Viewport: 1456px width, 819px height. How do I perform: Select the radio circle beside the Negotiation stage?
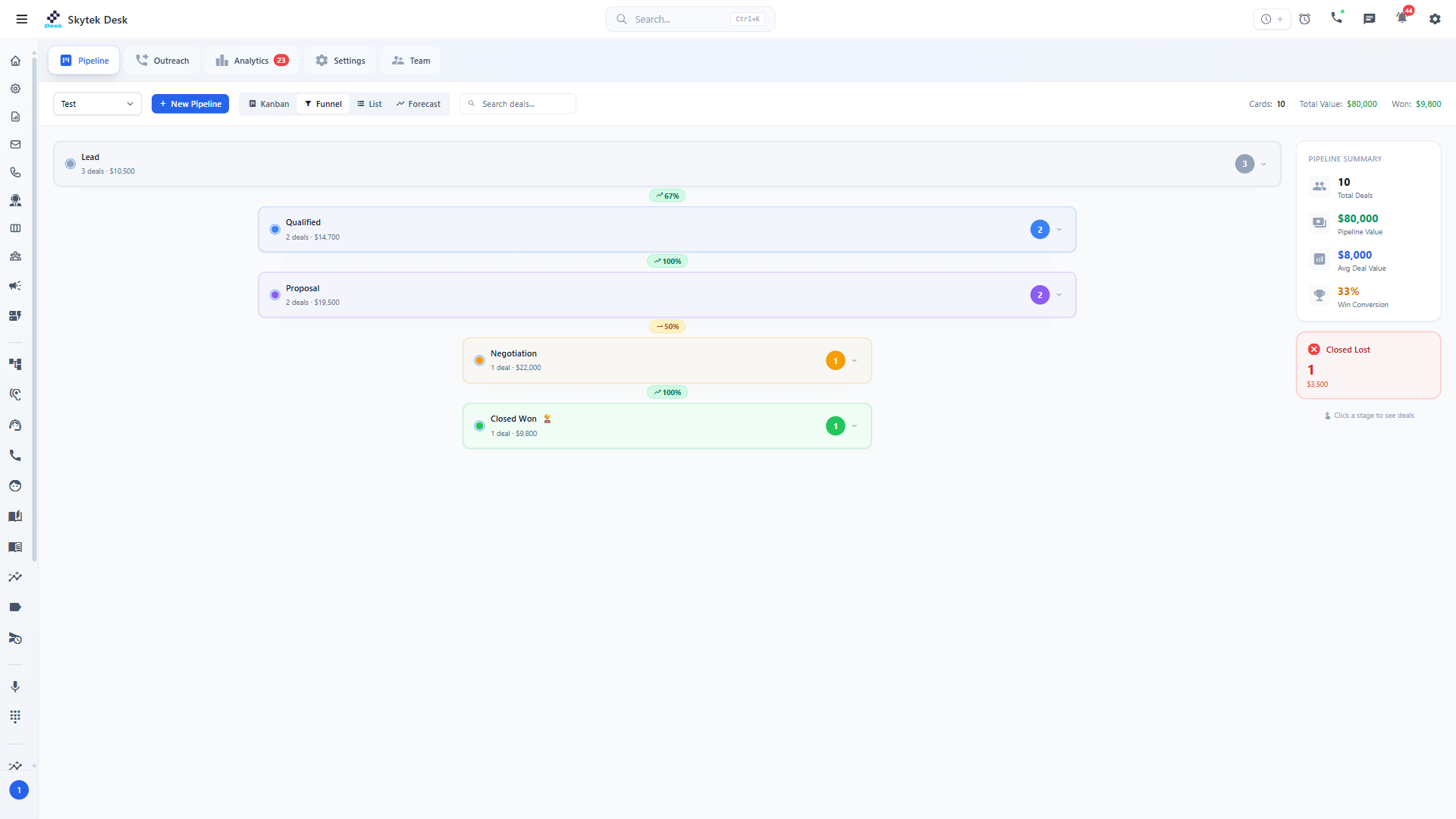coord(479,360)
